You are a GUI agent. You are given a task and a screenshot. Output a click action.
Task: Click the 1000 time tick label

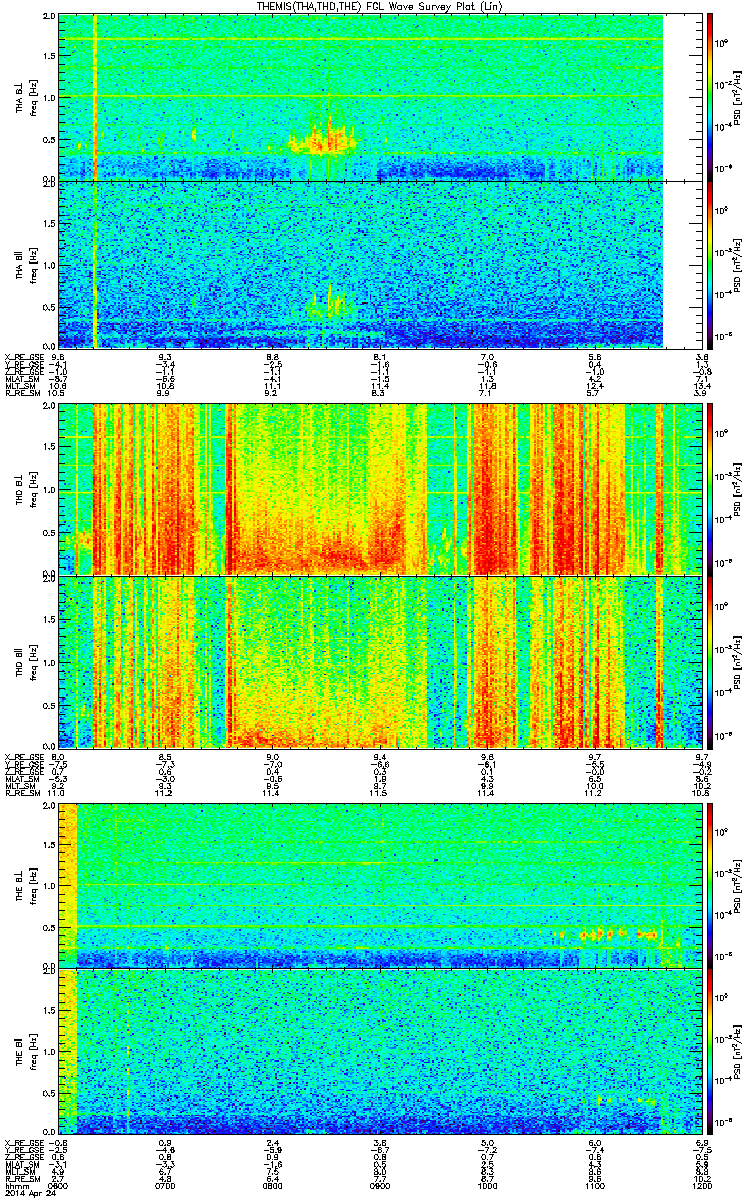click(x=487, y=1184)
